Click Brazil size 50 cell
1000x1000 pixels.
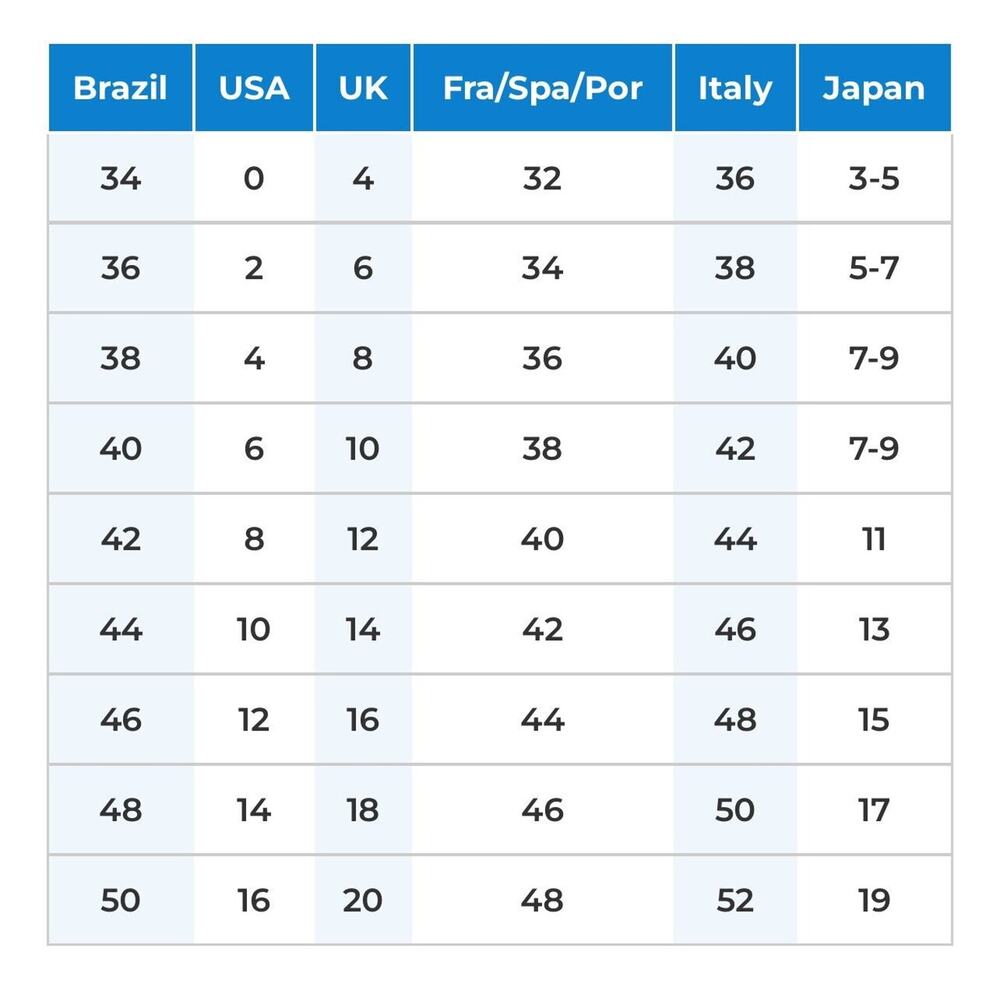pyautogui.click(x=120, y=900)
